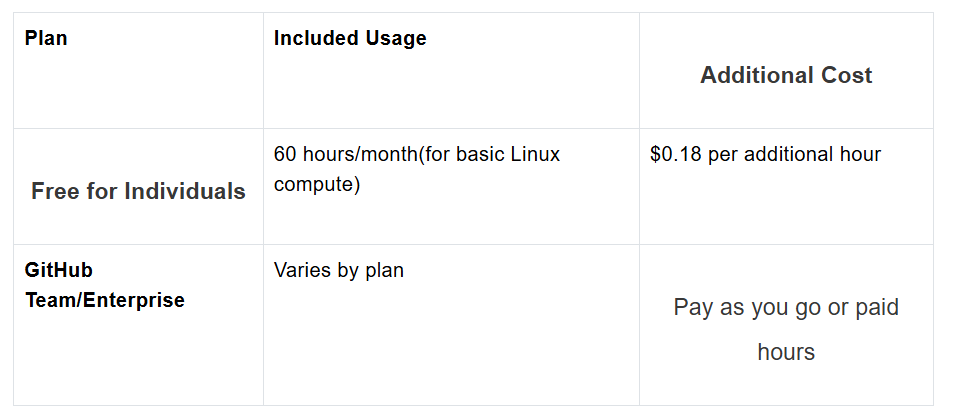This screenshot has width=957, height=415.
Task: Click the 'Plan' column header
Action: [46, 38]
